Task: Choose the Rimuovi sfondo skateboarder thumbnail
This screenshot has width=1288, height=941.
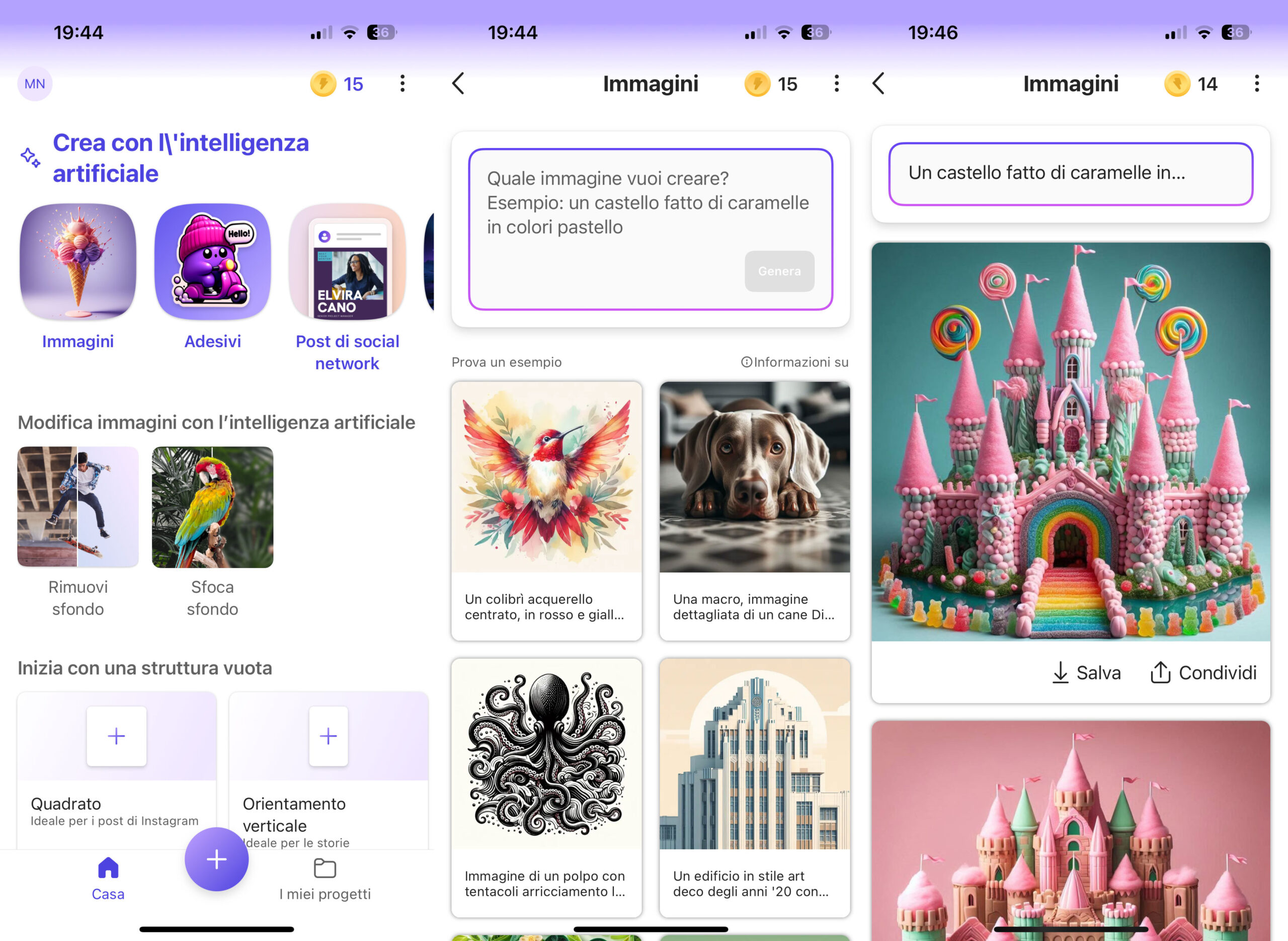Action: (78, 507)
